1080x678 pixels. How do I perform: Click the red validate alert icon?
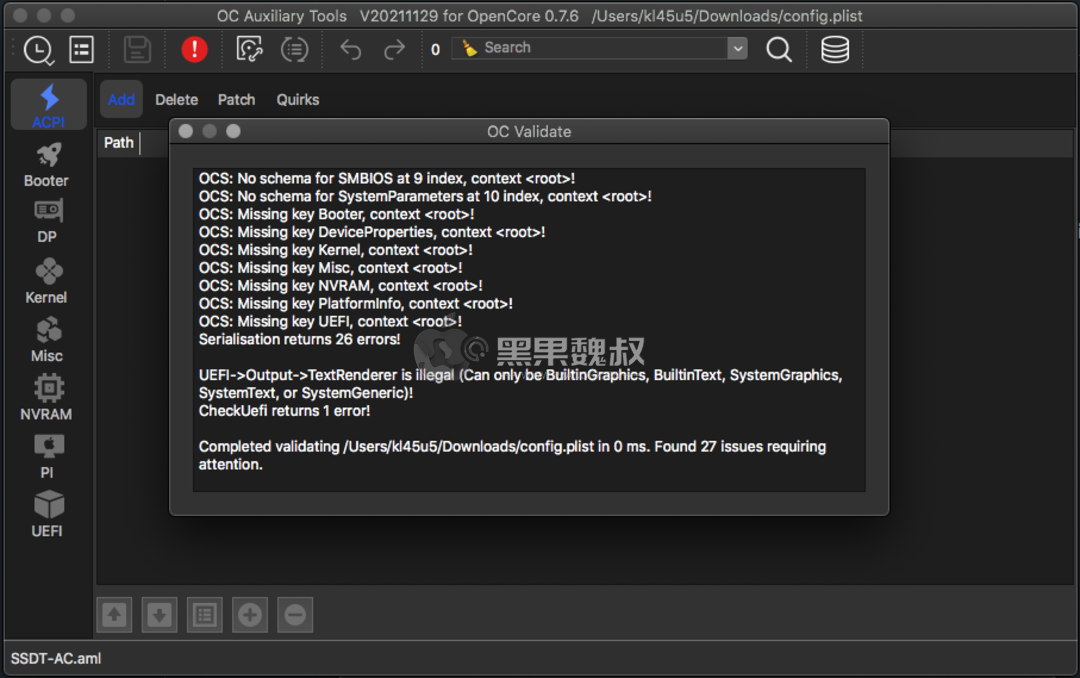(x=194, y=48)
